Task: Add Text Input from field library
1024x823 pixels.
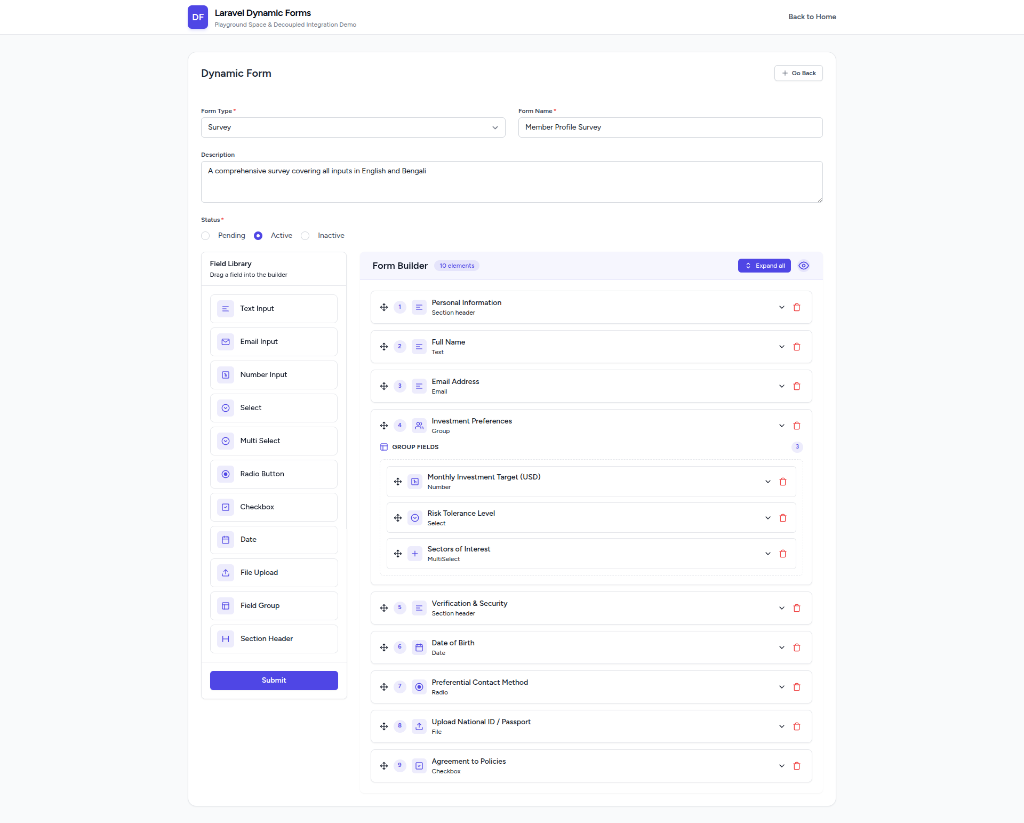Action: 274,308
